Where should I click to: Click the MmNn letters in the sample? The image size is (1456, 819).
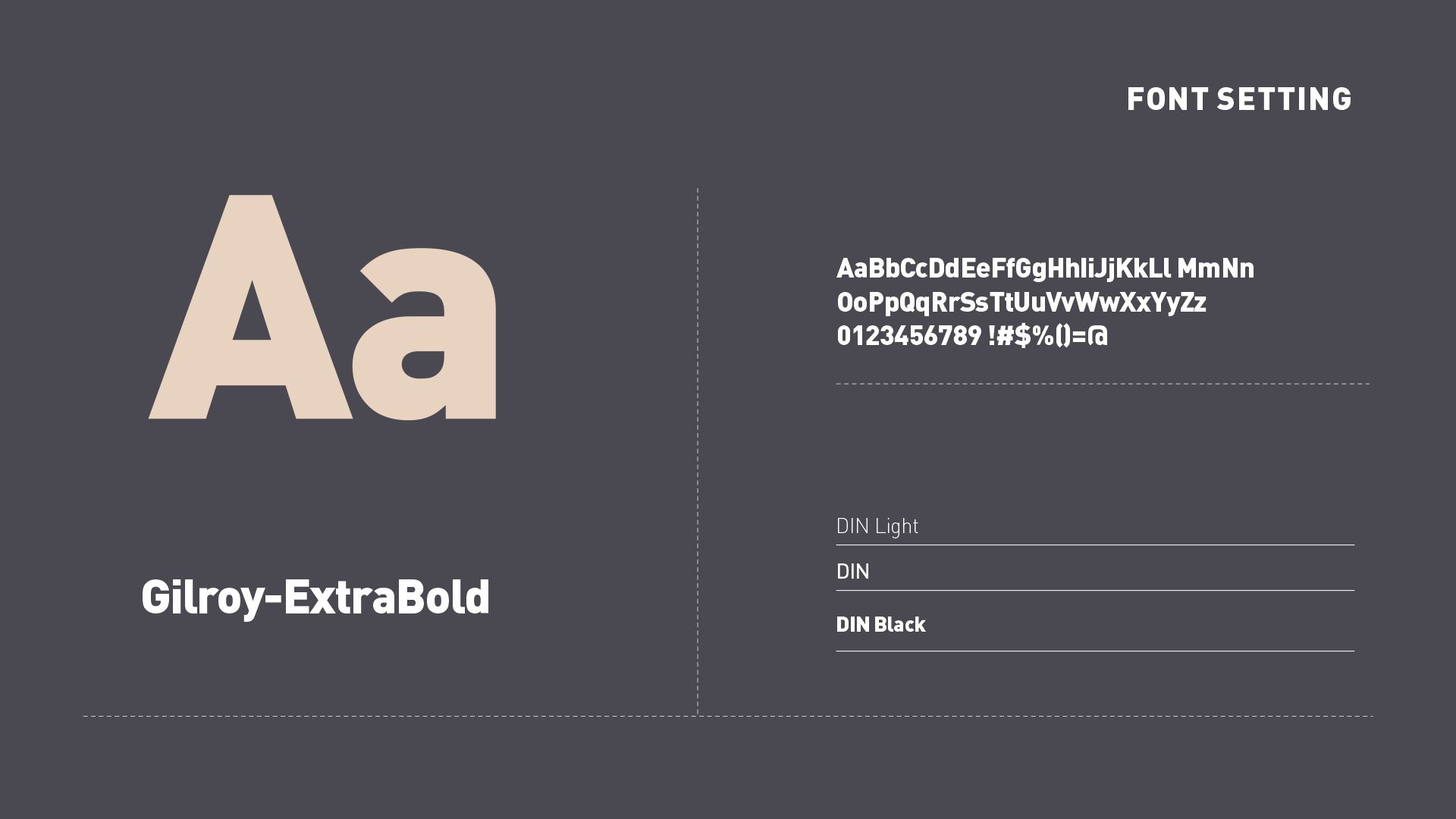point(1216,268)
